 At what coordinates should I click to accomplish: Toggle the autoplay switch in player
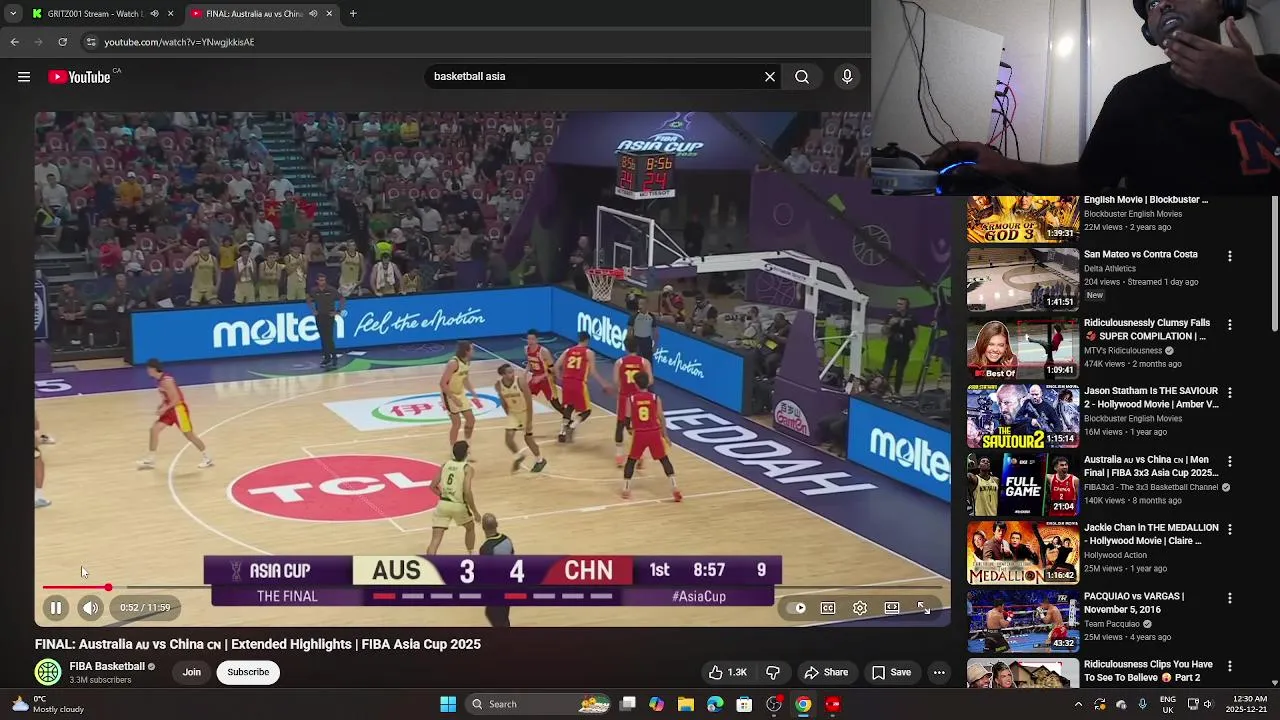tap(797, 607)
